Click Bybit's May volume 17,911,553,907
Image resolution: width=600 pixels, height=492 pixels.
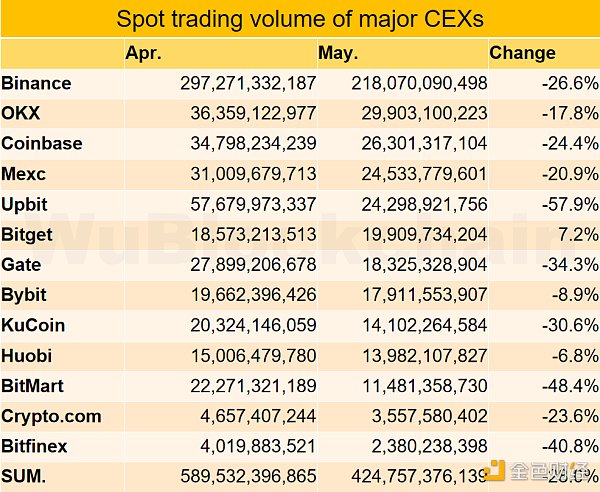click(x=419, y=296)
